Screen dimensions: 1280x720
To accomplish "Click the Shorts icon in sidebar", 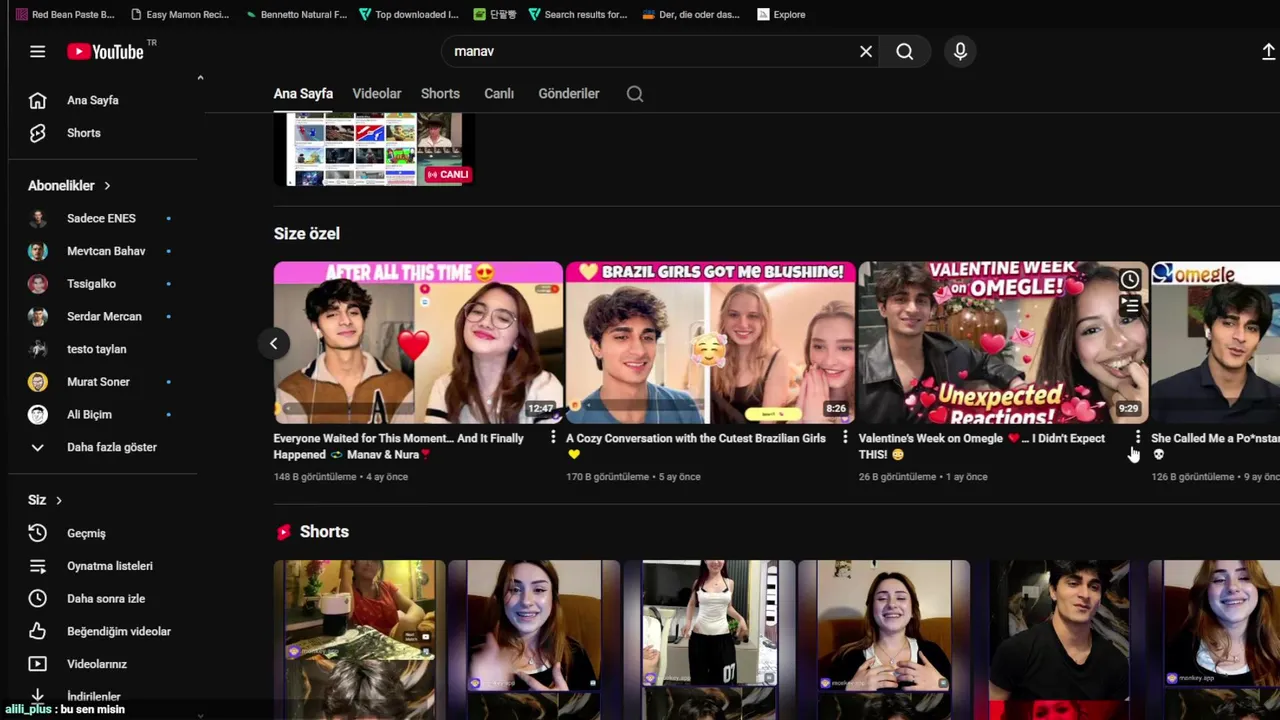I will click(x=37, y=133).
